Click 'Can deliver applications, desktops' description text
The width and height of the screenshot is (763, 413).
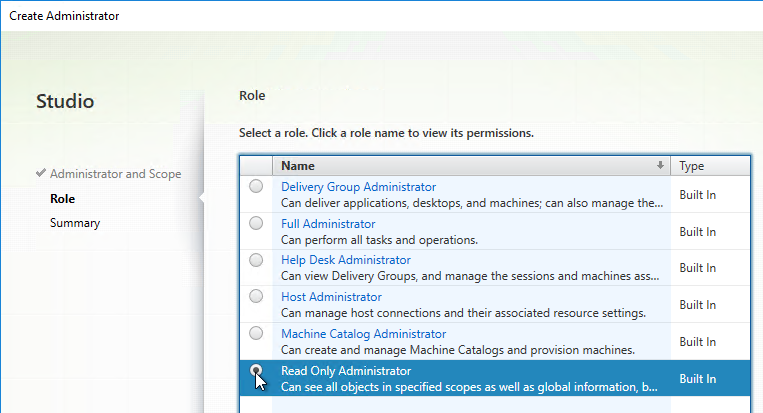(472, 203)
